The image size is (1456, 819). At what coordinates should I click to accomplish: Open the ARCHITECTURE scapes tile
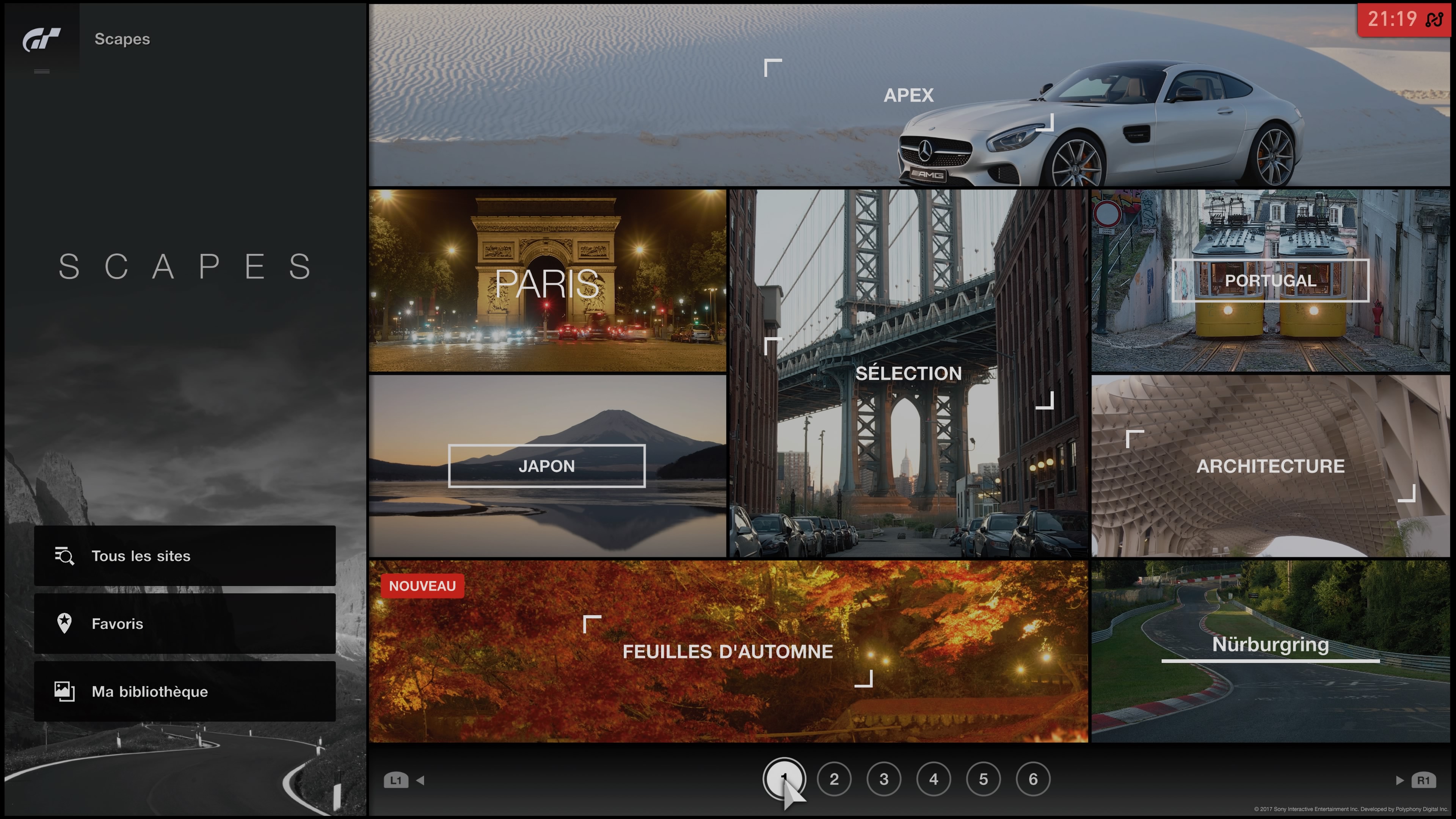[x=1271, y=466]
